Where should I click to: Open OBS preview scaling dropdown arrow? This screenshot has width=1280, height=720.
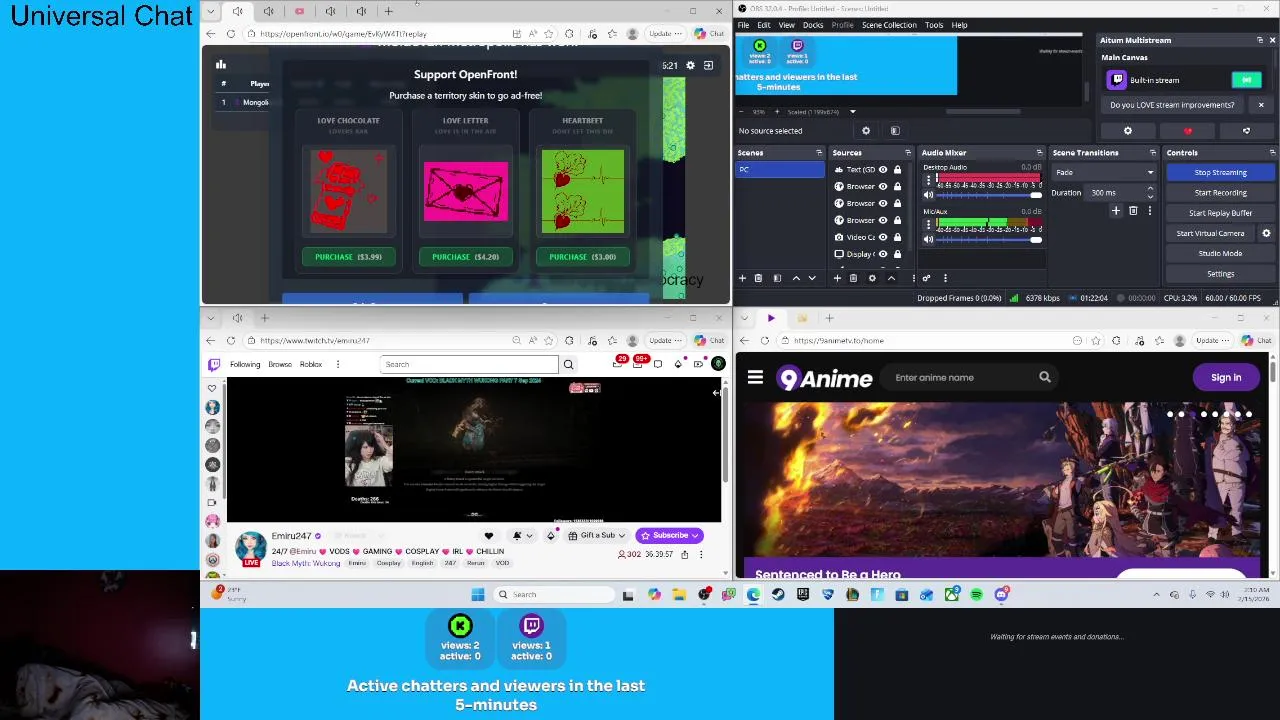click(853, 112)
